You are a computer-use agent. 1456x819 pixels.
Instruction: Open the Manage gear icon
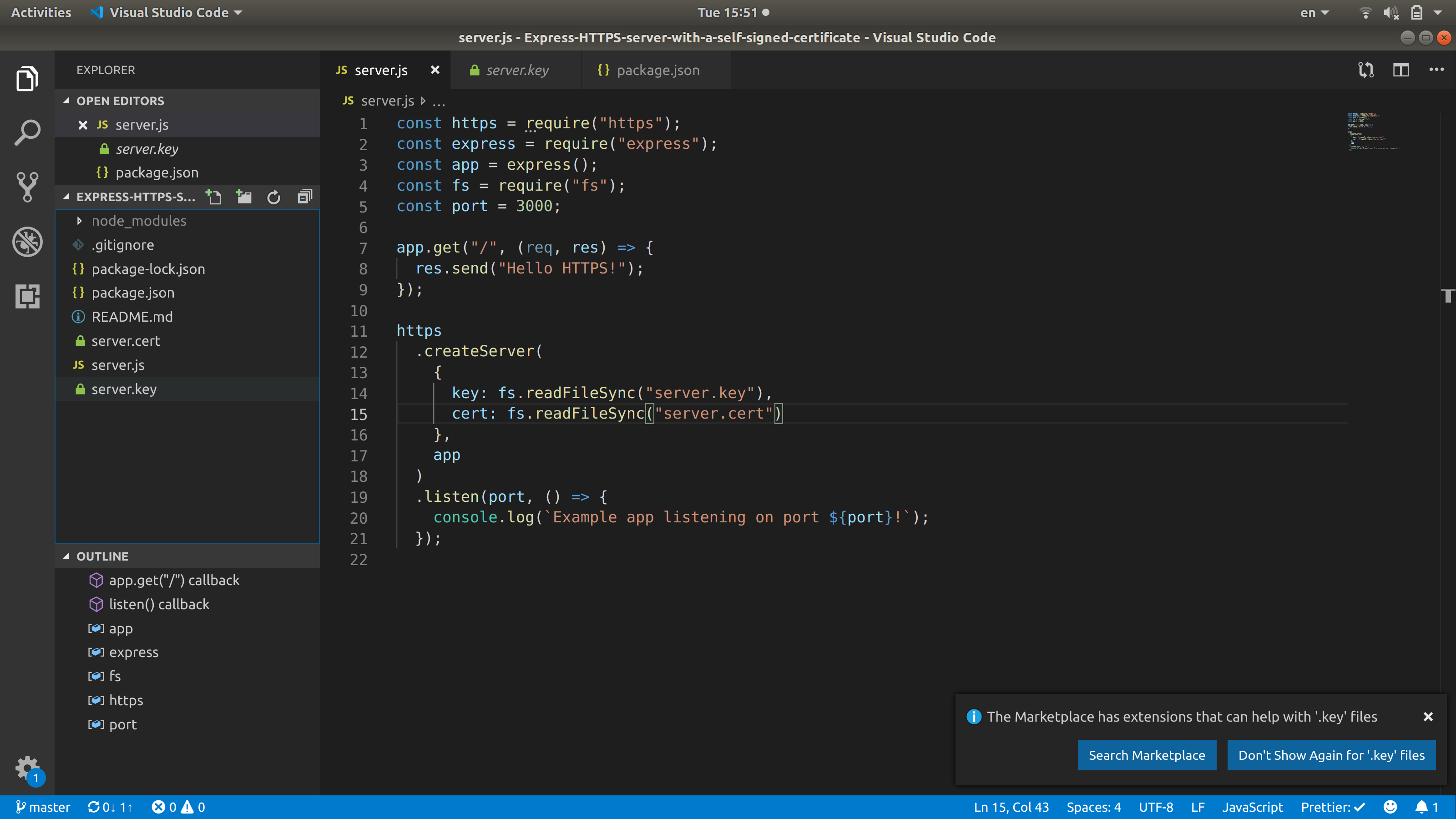tap(27, 768)
